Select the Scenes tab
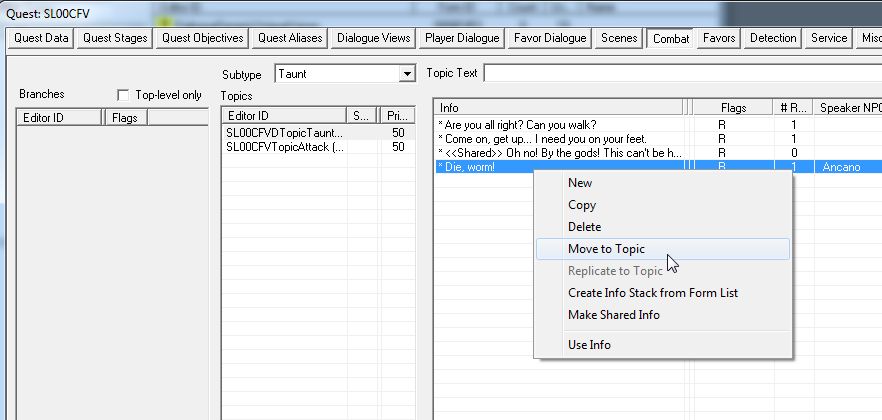Image resolution: width=882 pixels, height=420 pixels. (619, 38)
